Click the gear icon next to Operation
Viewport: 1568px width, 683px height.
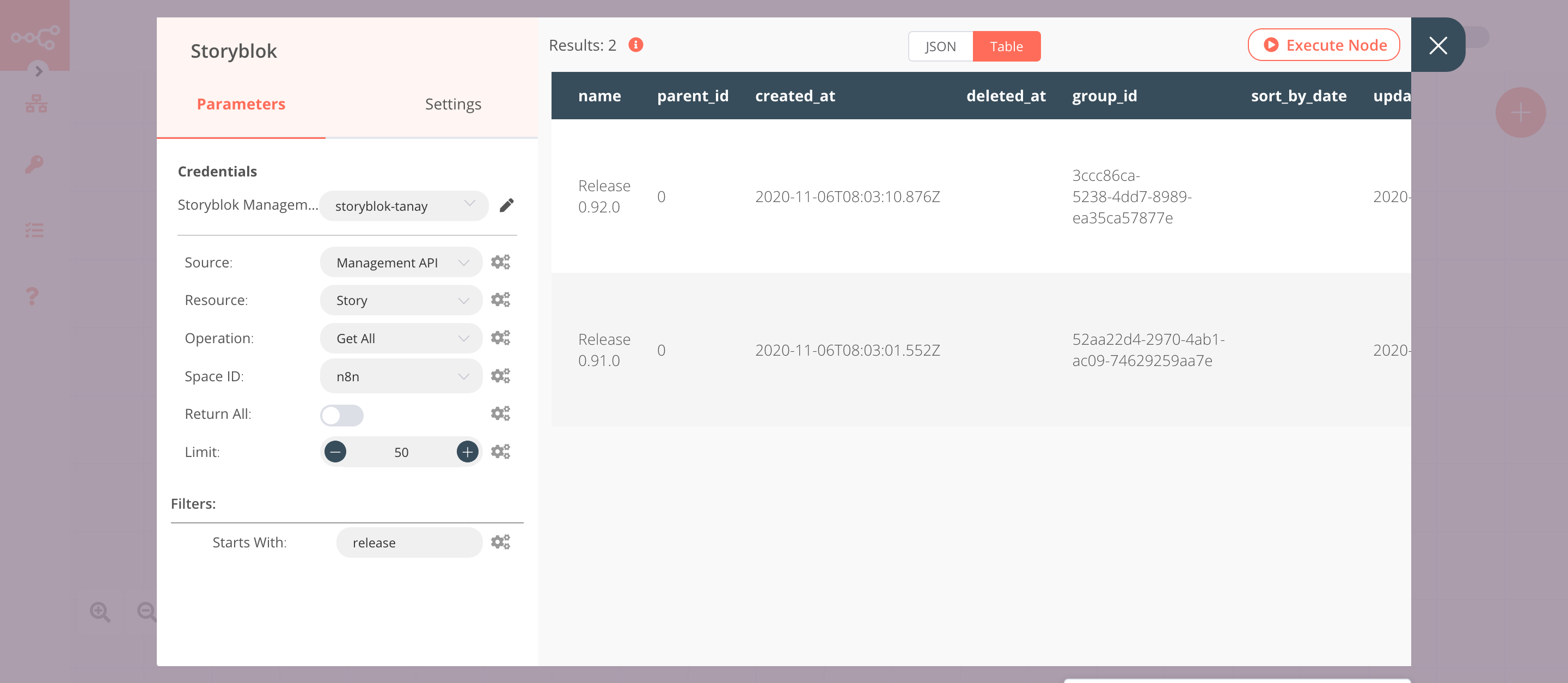point(500,337)
